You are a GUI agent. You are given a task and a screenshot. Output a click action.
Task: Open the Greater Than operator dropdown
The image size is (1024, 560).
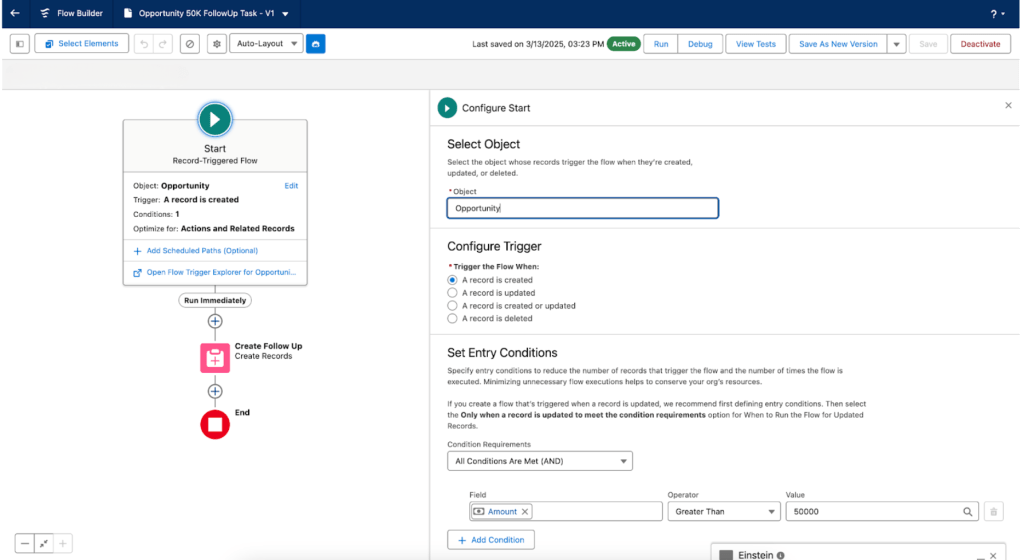click(724, 511)
